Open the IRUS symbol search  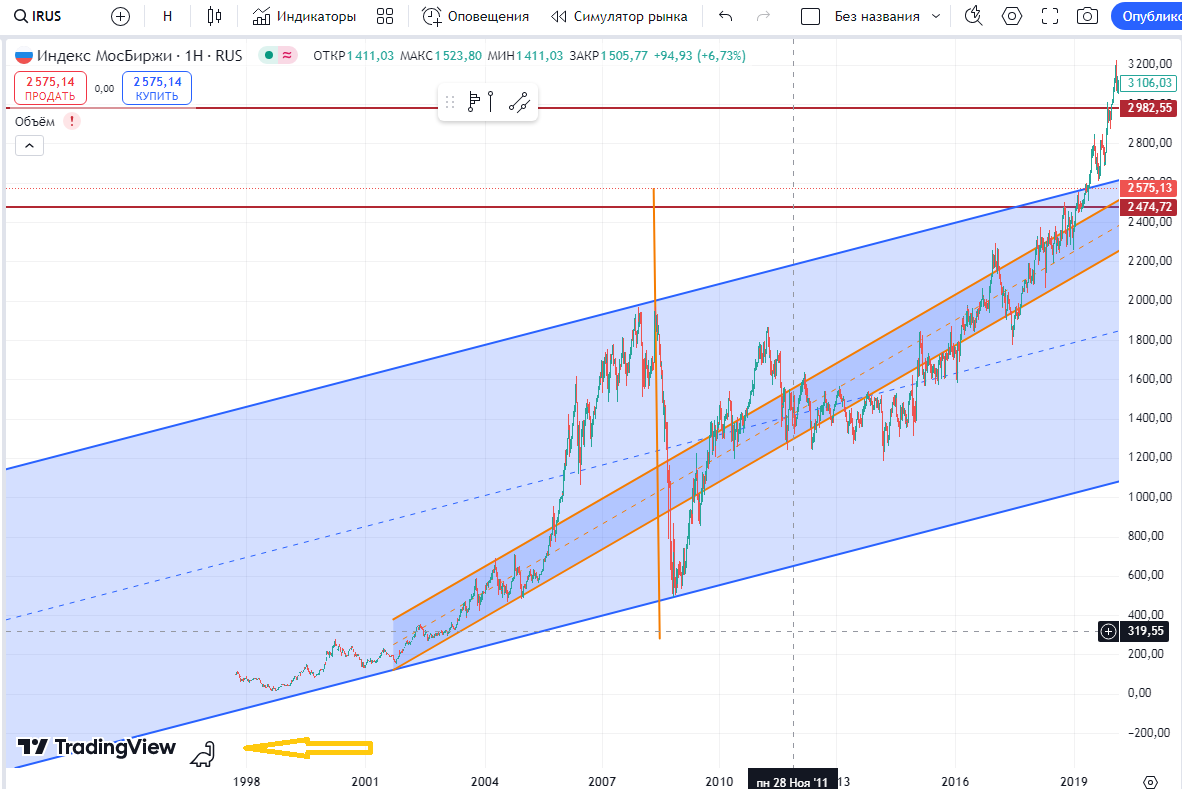point(38,16)
